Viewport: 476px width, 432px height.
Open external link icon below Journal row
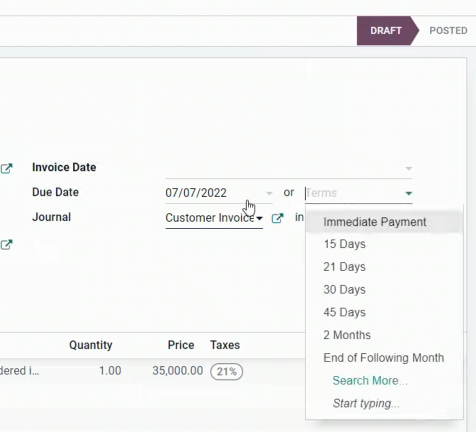pos(6,245)
